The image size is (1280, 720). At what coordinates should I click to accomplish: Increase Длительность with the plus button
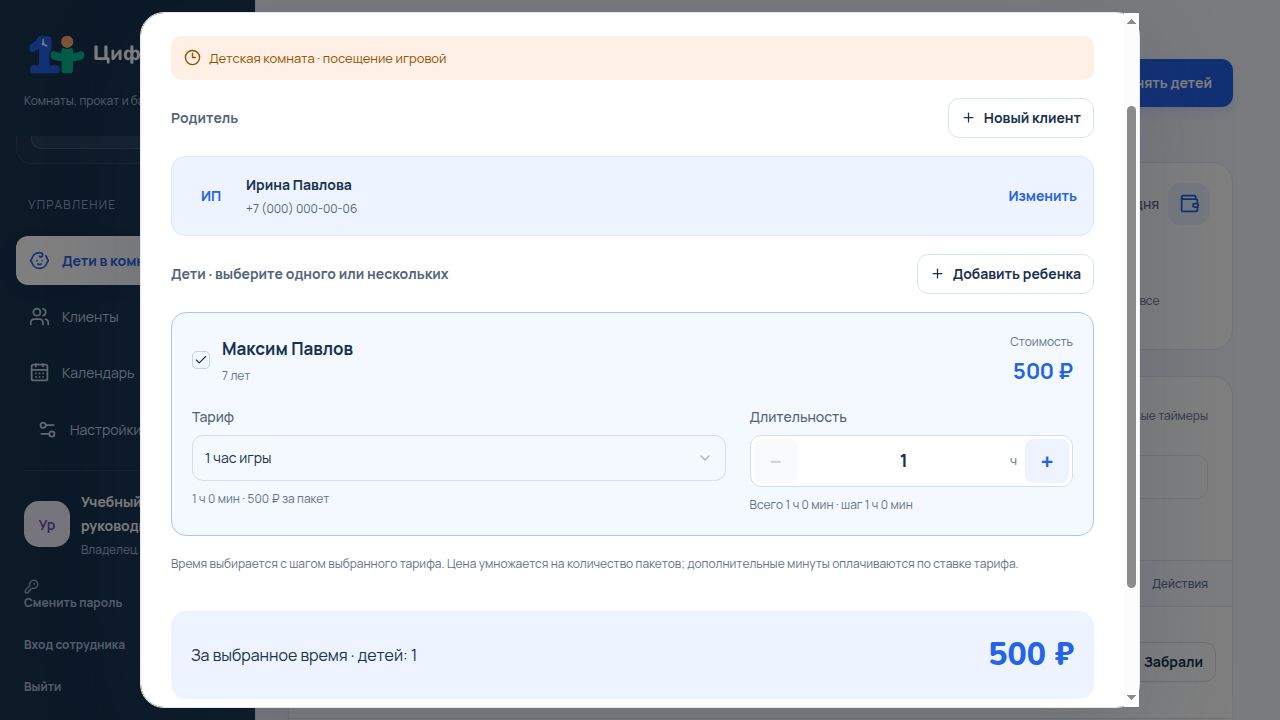[1047, 461]
